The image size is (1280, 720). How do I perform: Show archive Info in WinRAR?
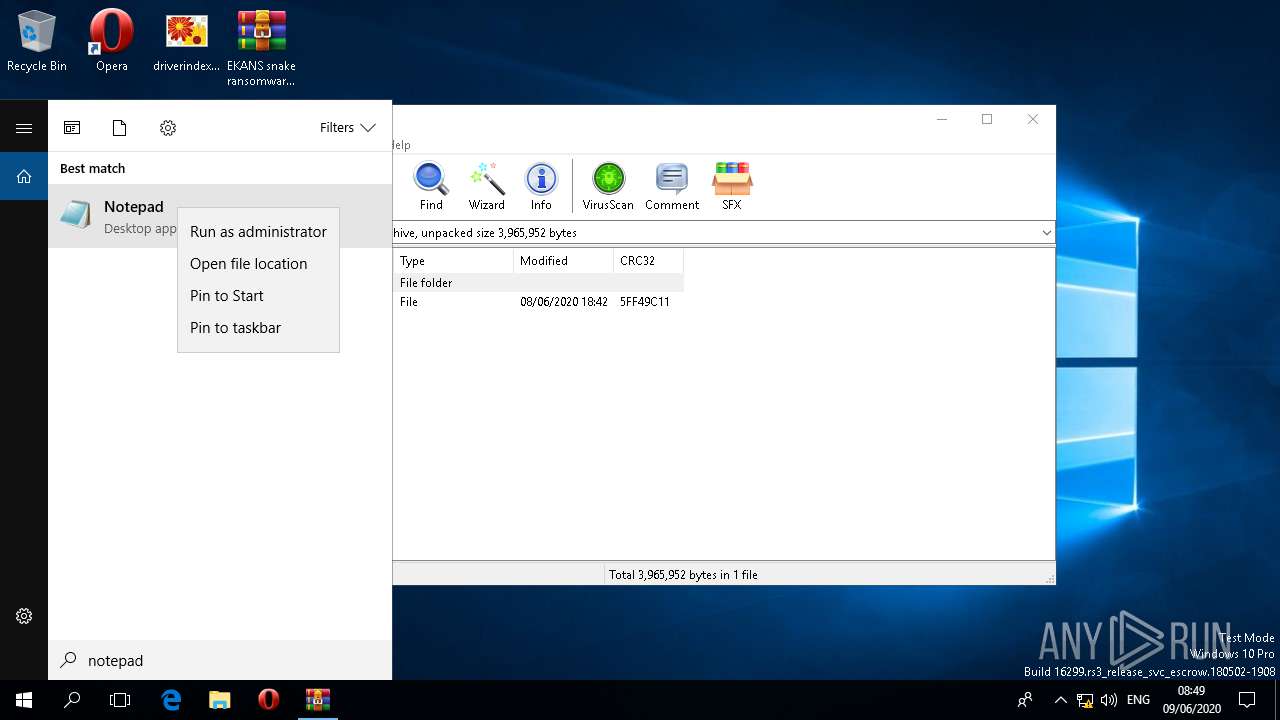pos(541,186)
